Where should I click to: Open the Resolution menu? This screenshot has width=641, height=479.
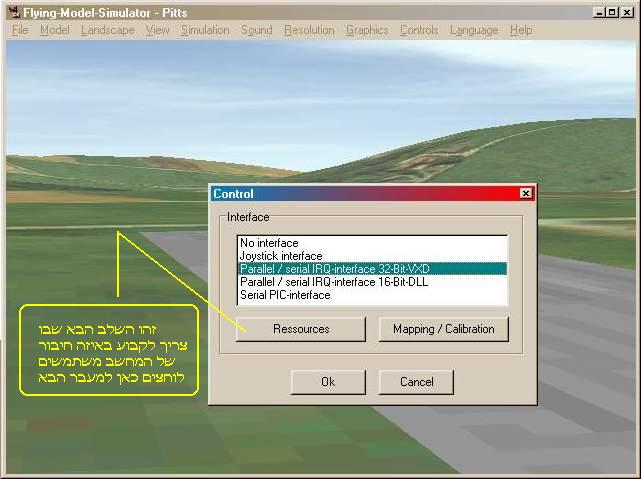(309, 30)
